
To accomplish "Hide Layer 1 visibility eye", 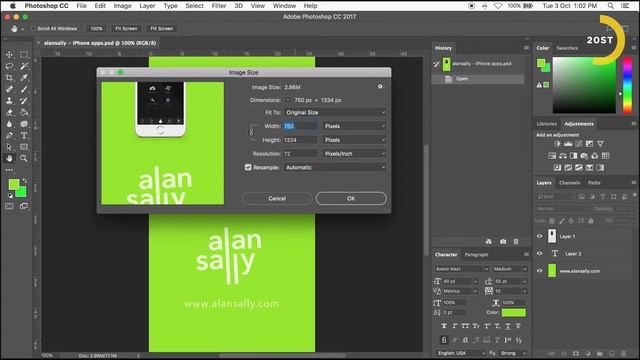I will [540, 236].
